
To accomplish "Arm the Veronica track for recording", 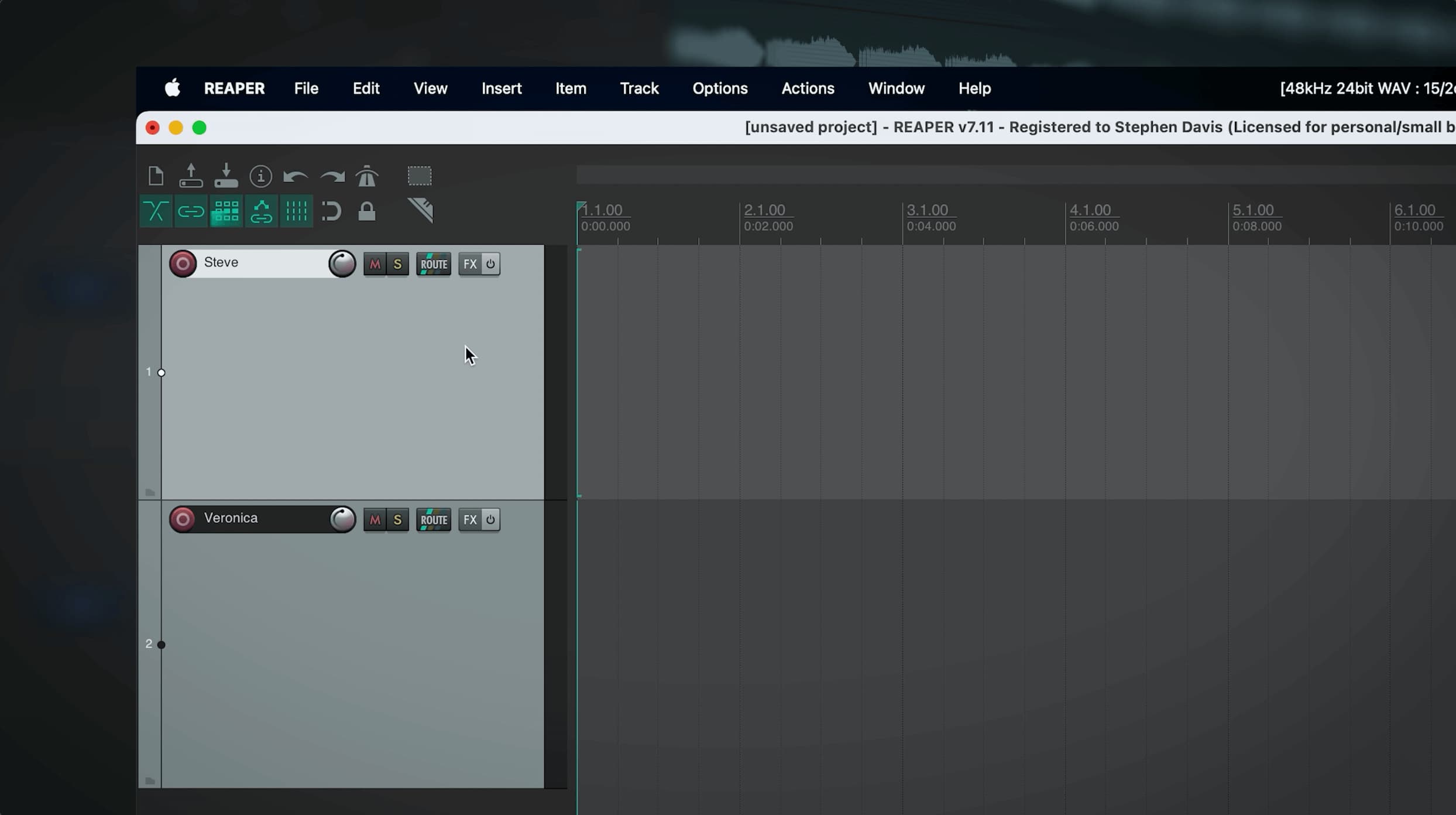I will click(x=183, y=519).
